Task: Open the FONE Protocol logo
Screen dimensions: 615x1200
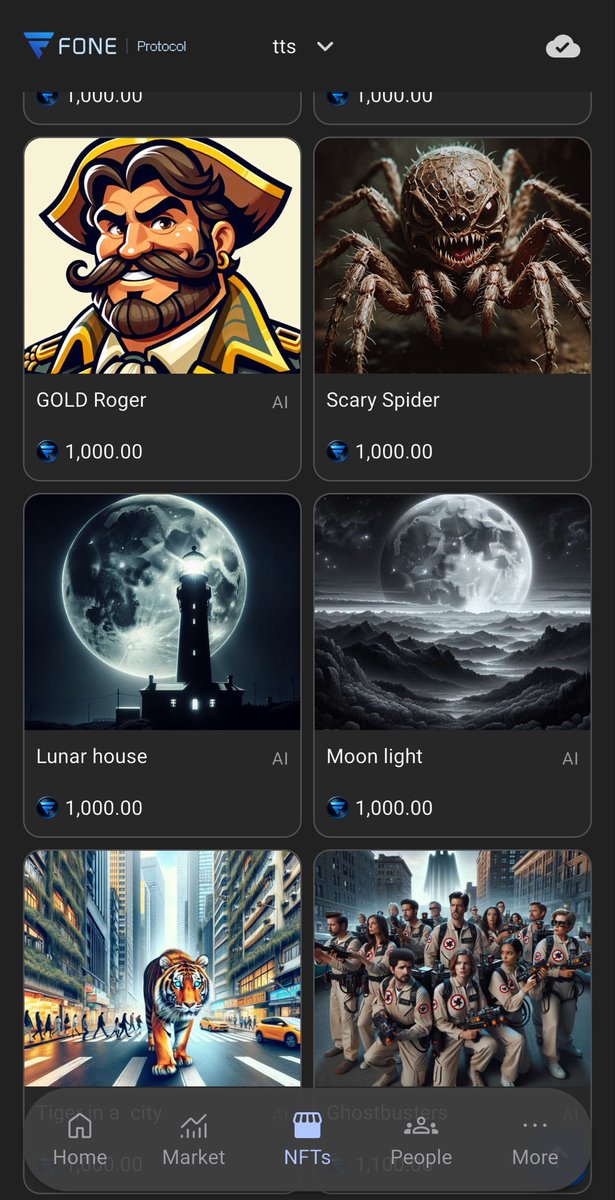Action: pos(105,46)
